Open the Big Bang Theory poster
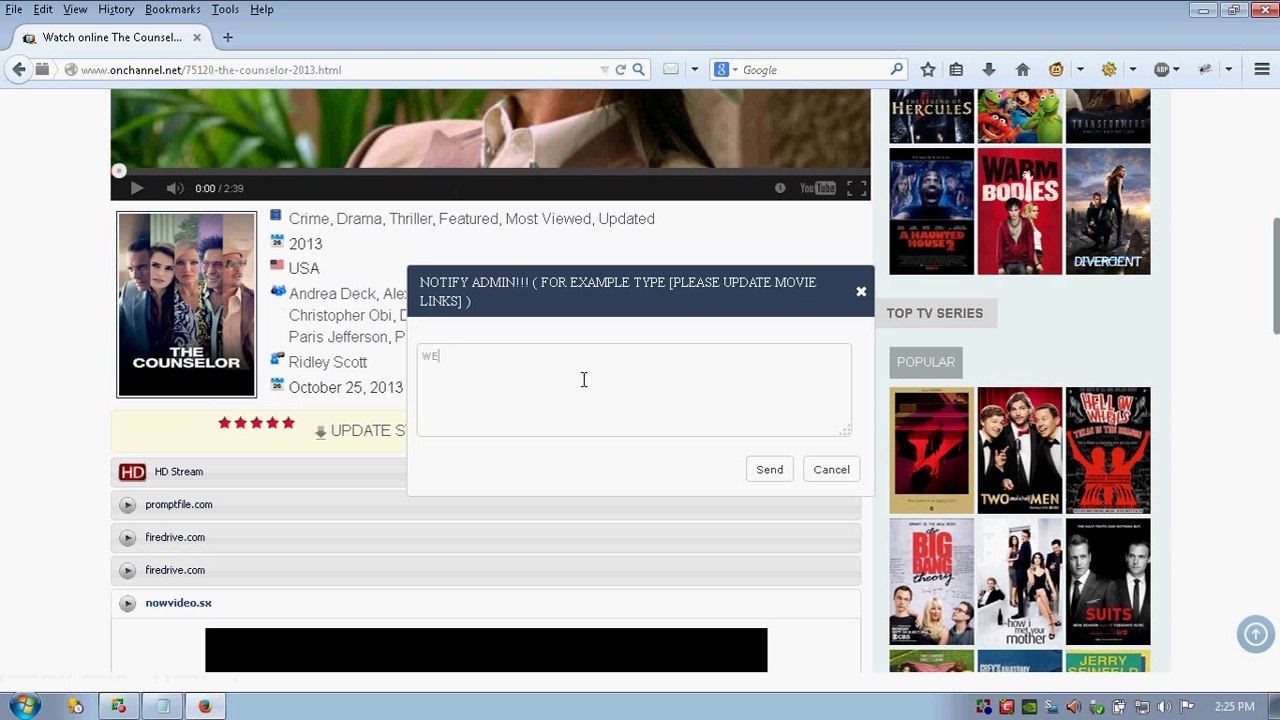 point(931,582)
